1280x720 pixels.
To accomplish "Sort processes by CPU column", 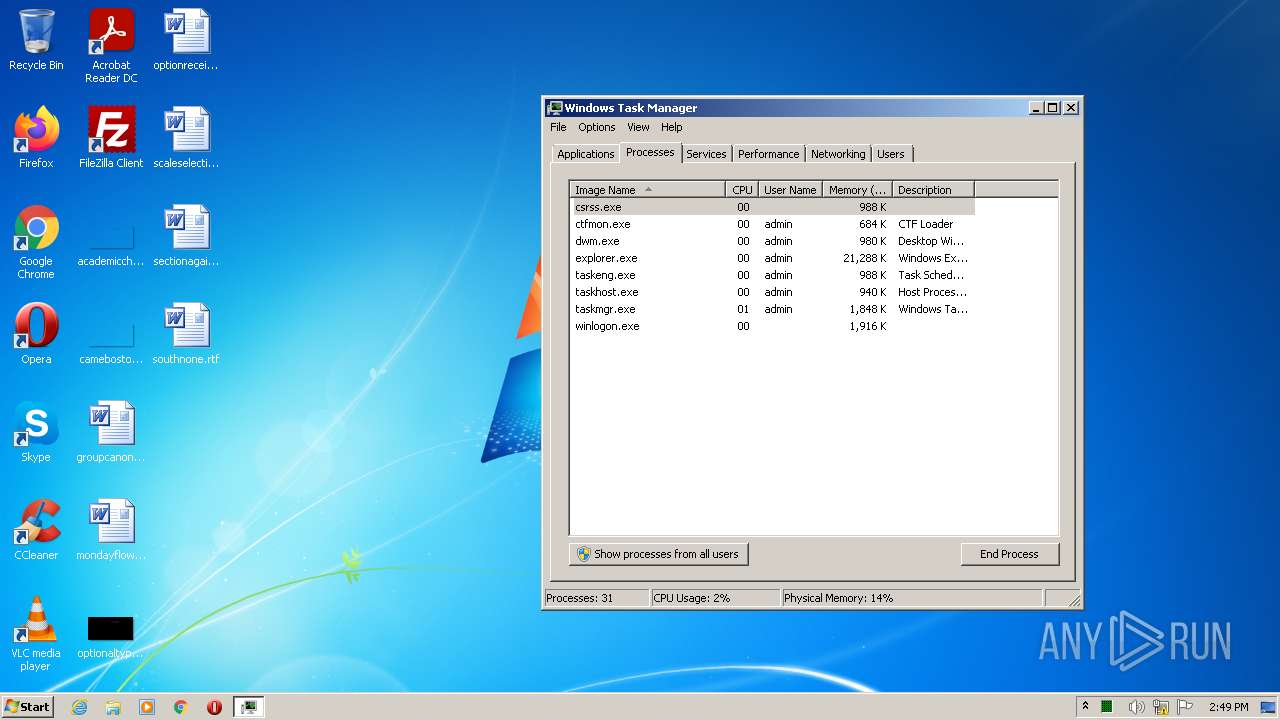I will (741, 190).
